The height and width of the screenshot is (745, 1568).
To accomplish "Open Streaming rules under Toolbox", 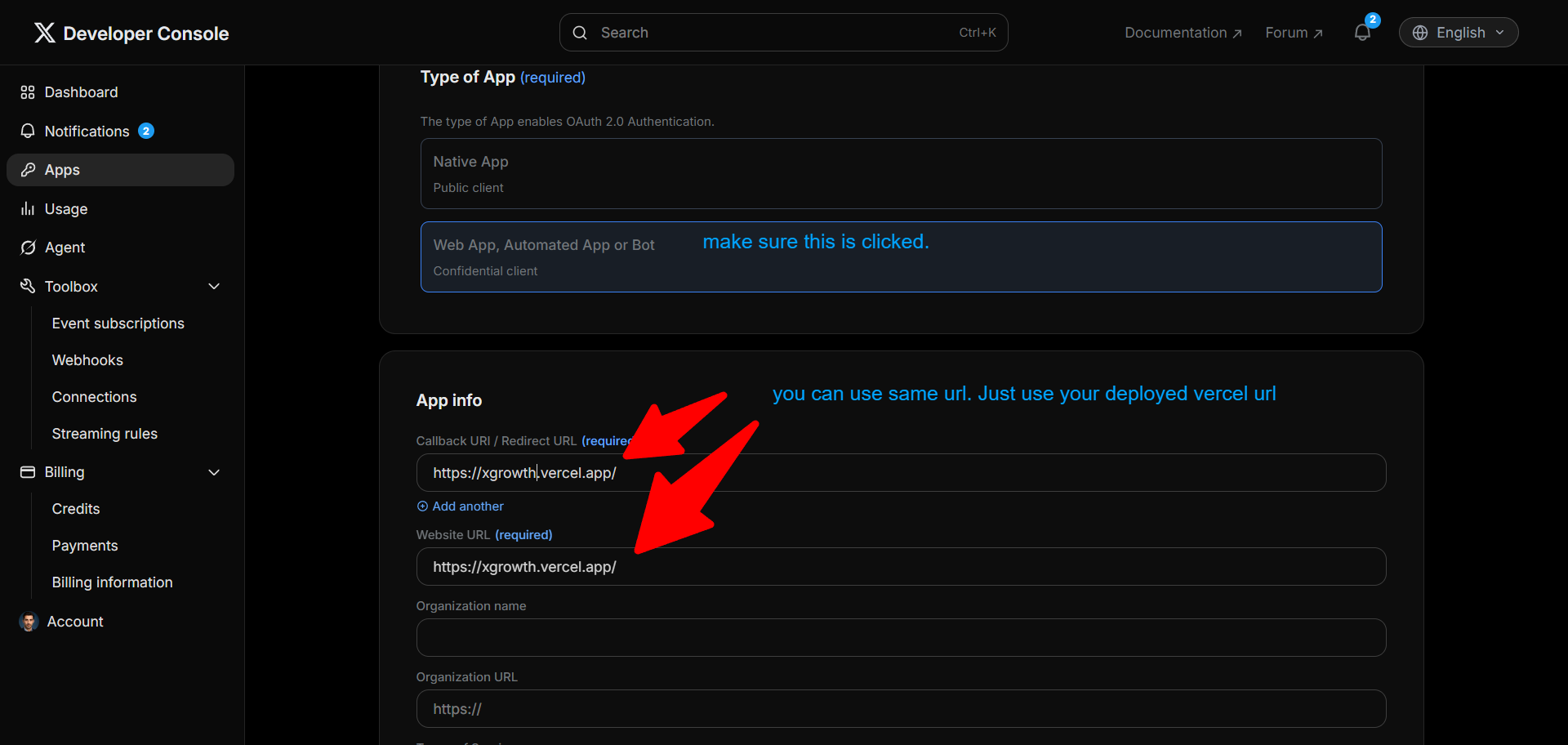I will (105, 434).
